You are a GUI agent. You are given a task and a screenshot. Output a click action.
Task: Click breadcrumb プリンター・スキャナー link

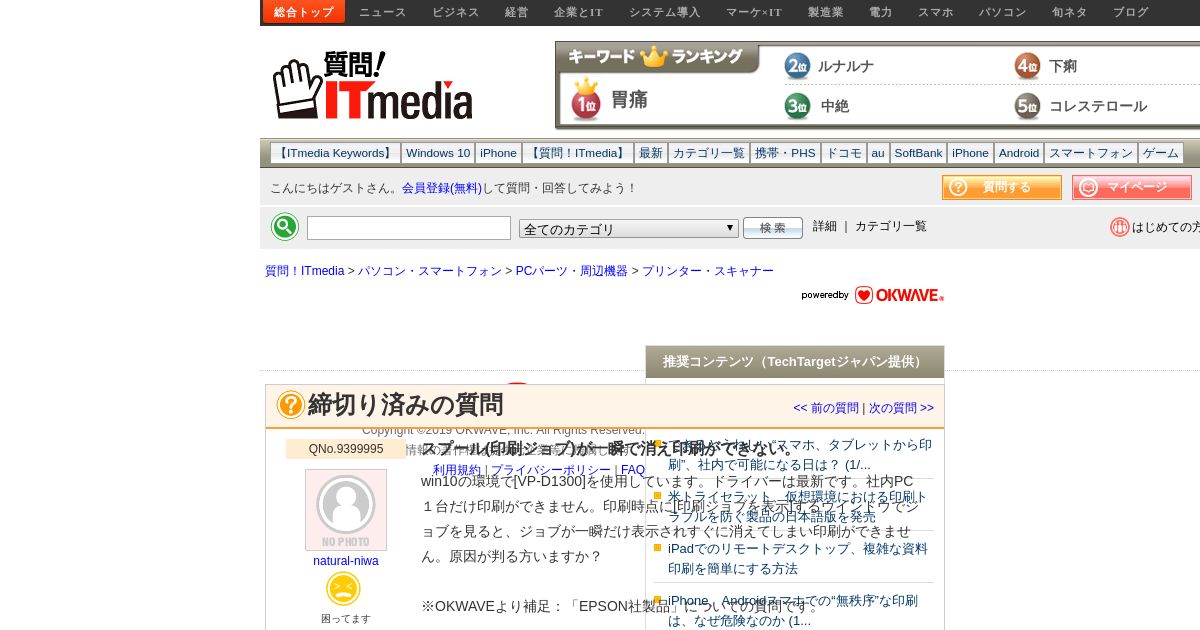(x=708, y=271)
